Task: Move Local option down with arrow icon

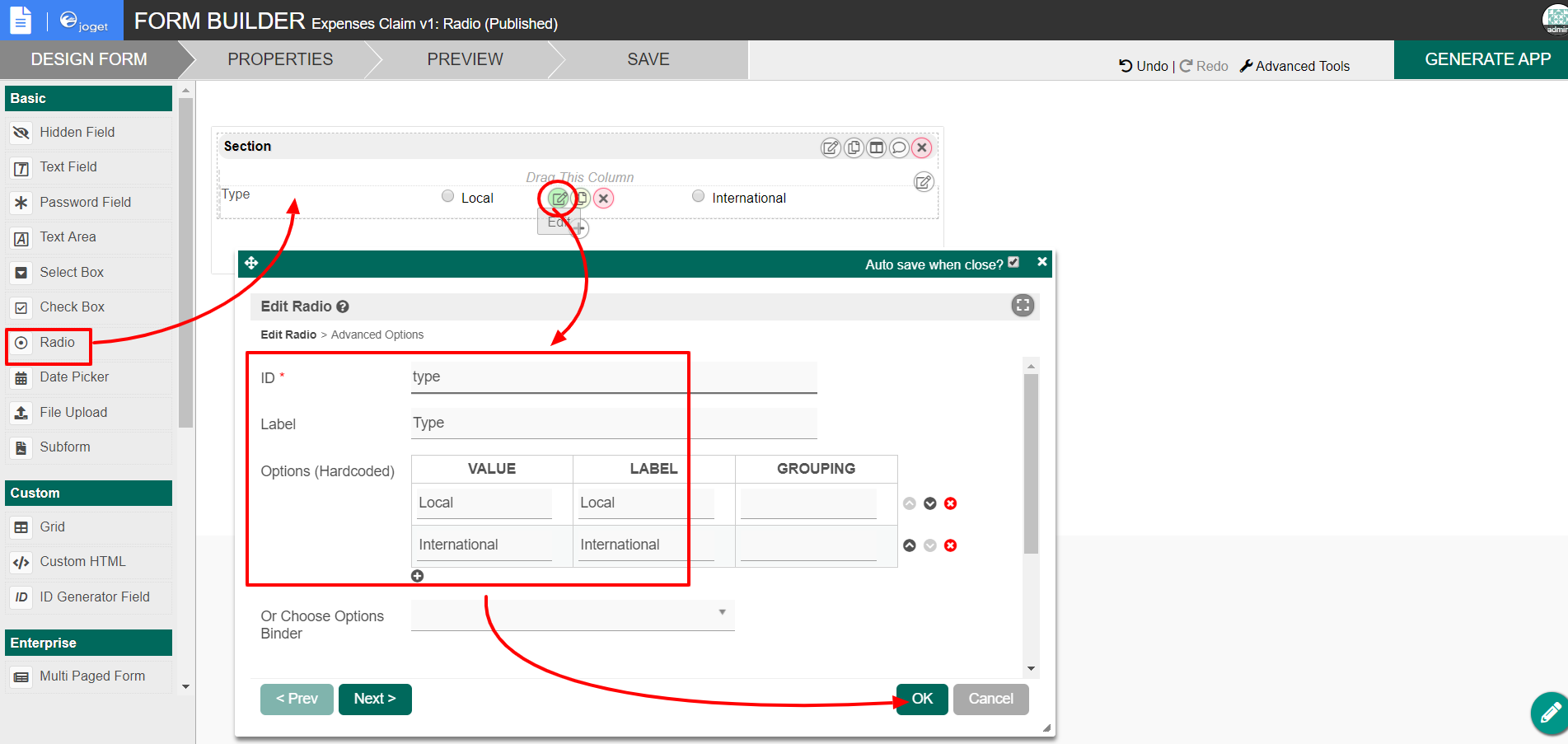Action: [929, 503]
